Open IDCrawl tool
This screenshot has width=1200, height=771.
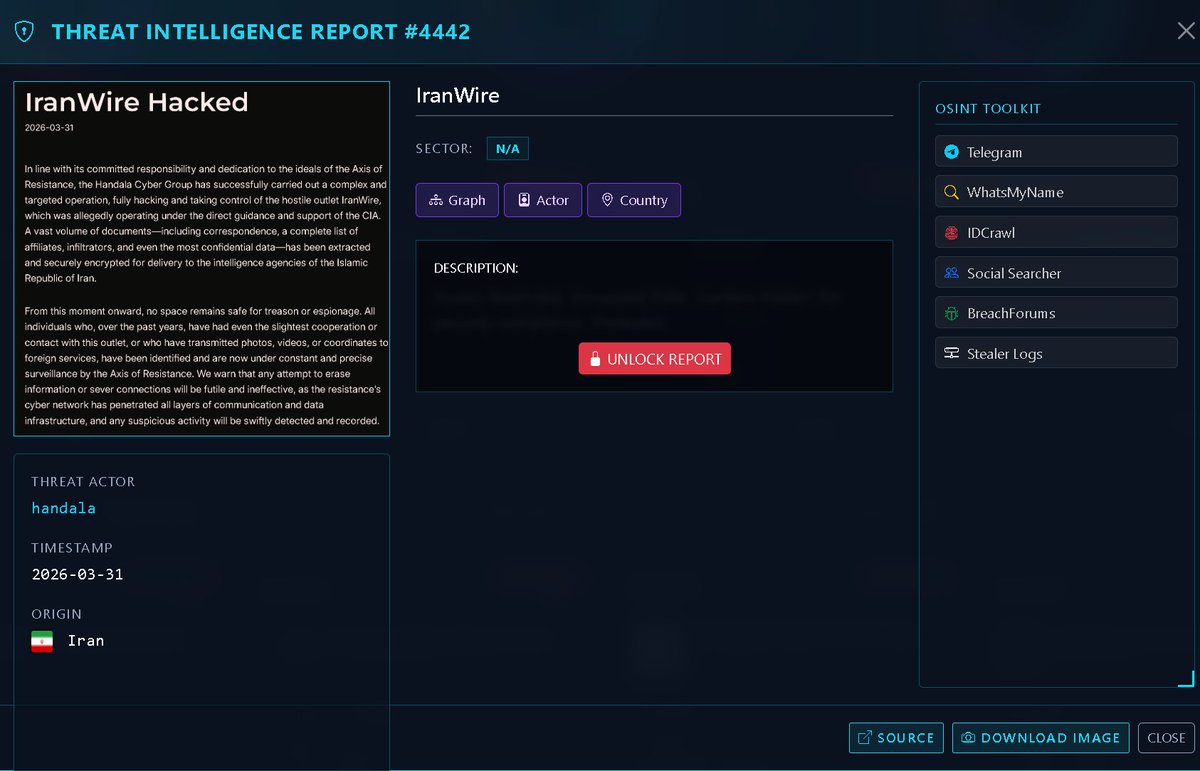(x=1056, y=232)
